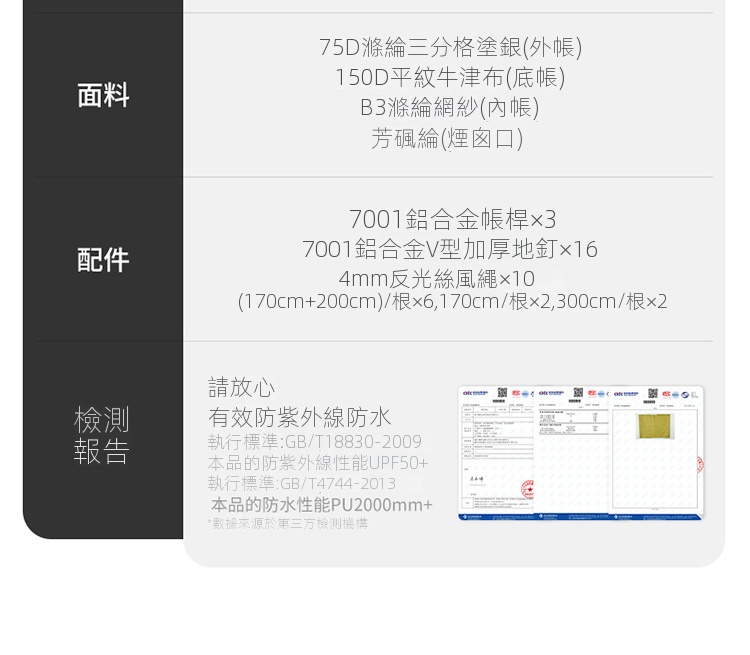This screenshot has width=750, height=655.
Task: Click the CTC logo on the third test report
Action: click(x=622, y=394)
